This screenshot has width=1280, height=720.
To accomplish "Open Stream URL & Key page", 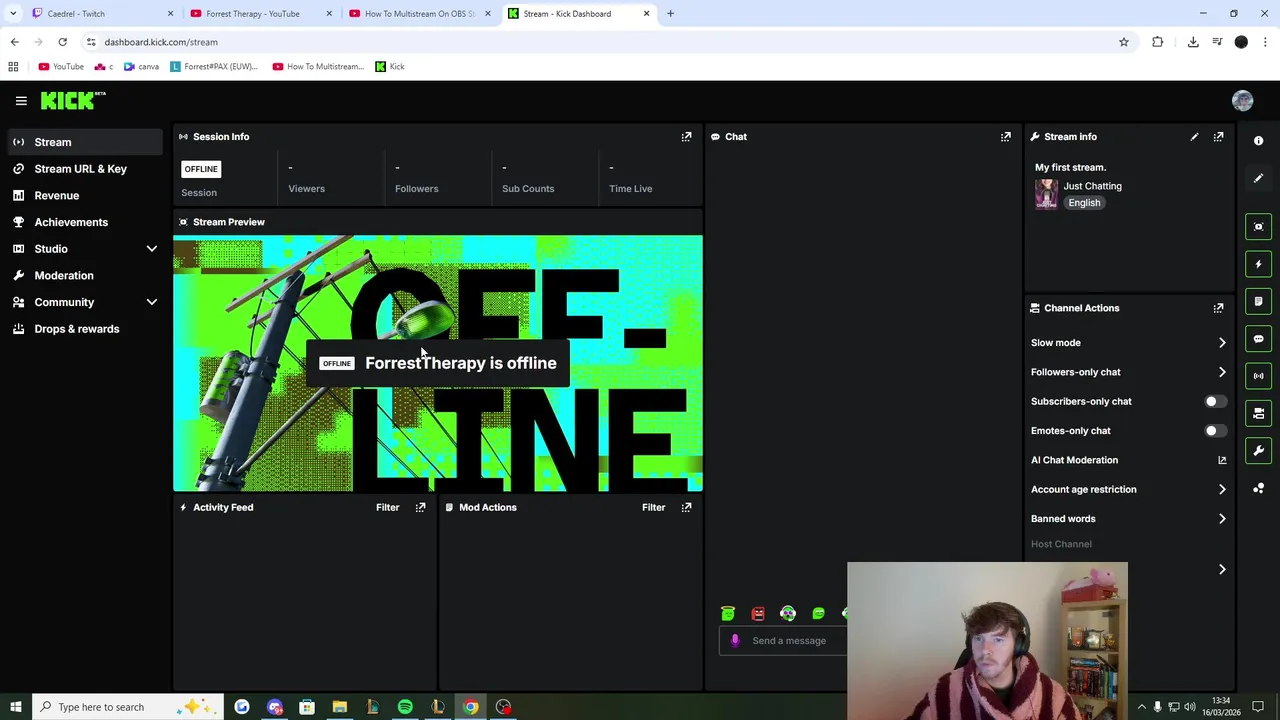I will (82, 169).
